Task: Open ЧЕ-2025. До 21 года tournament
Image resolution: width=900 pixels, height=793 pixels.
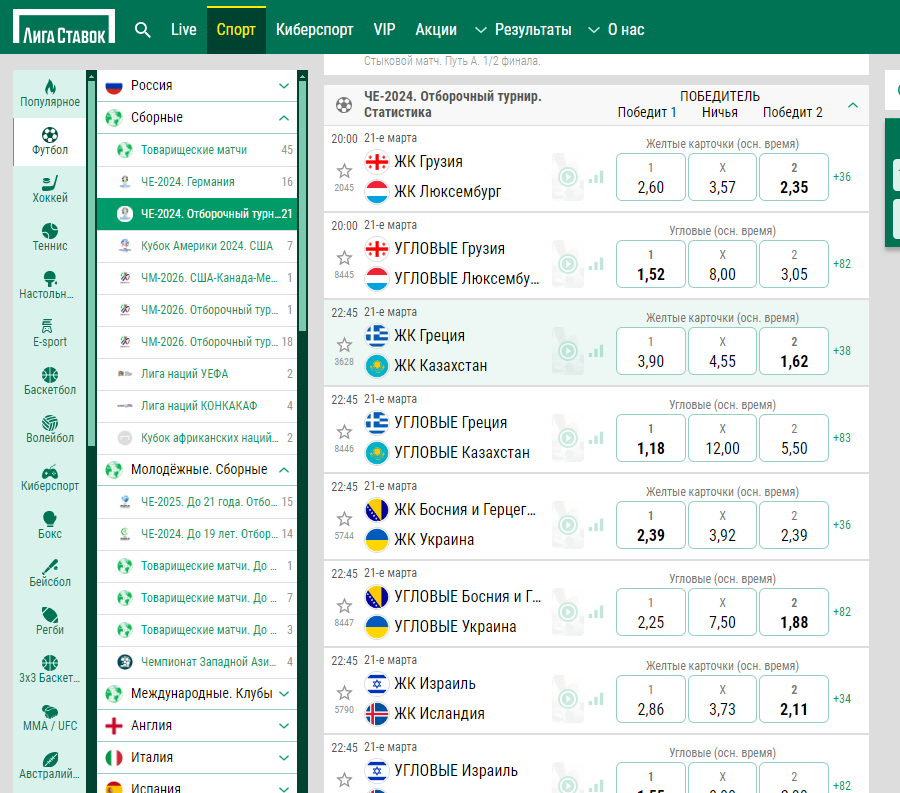Action: 197,502
